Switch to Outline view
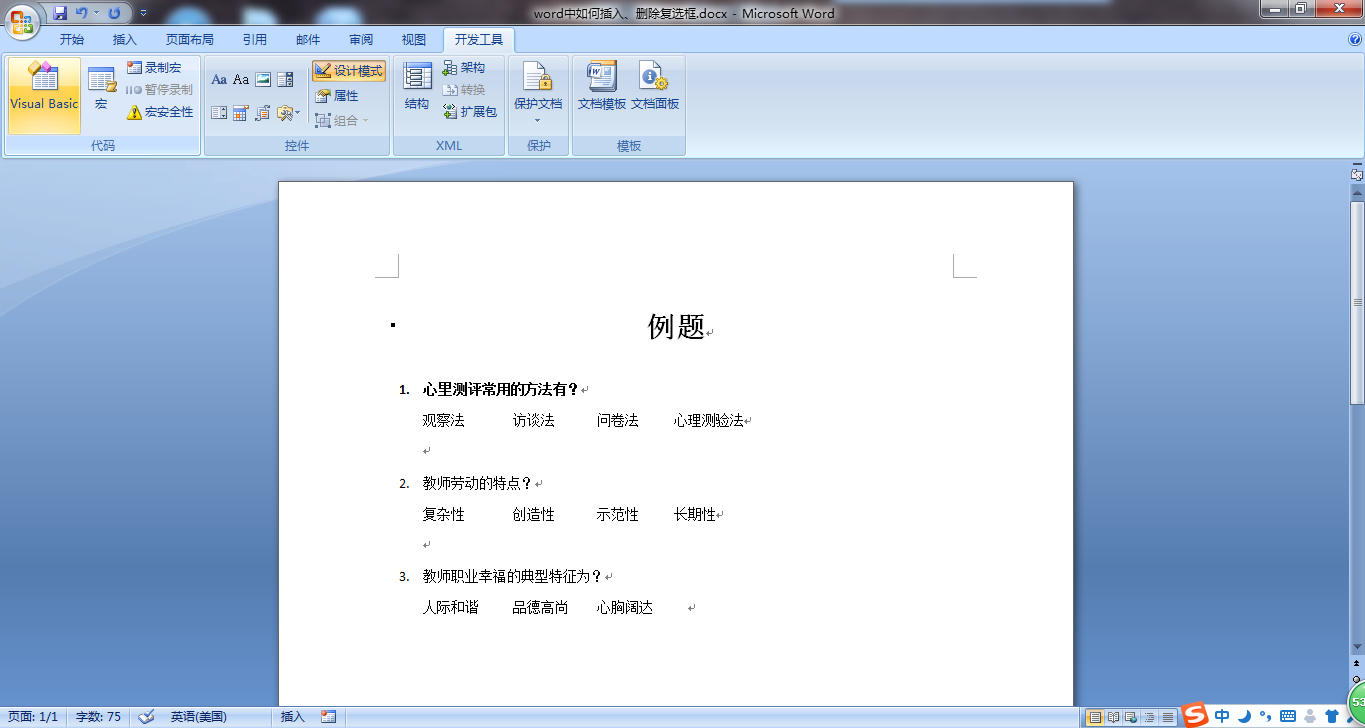1365x728 pixels. click(1149, 717)
